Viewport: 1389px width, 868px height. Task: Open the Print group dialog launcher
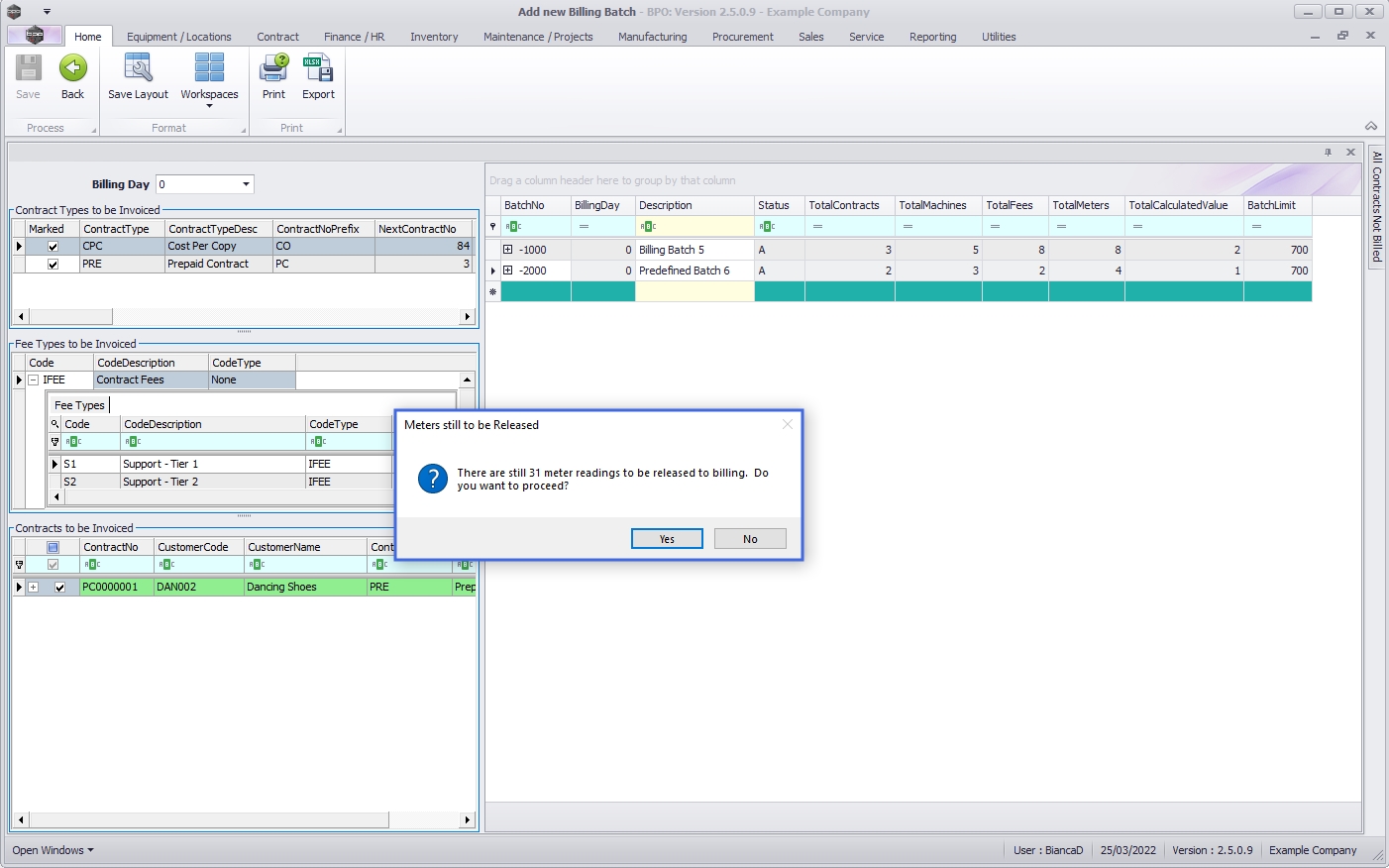tap(339, 130)
